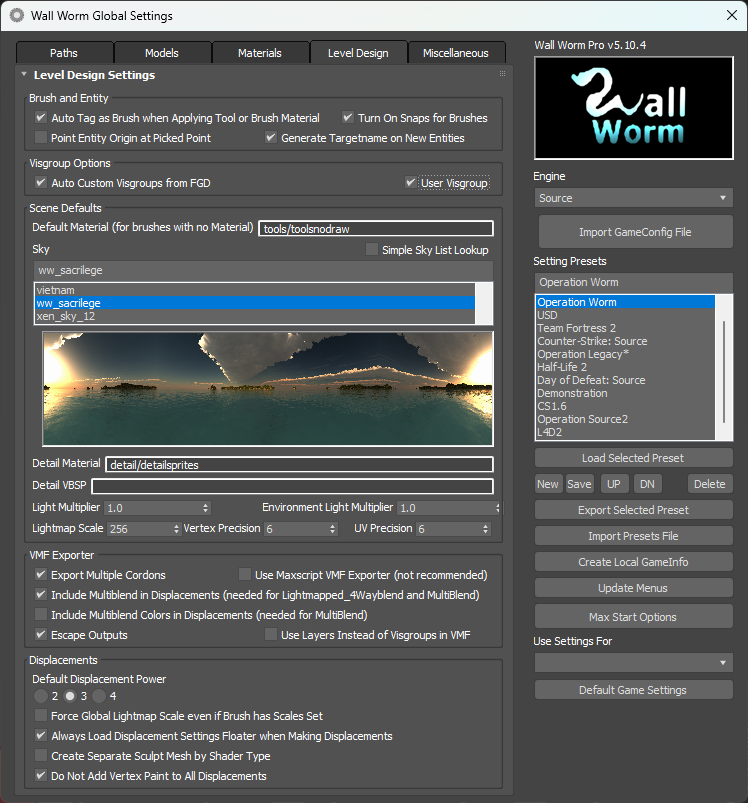748x803 pixels.
Task: Click the UV Precision spinner arrows
Action: (485, 529)
